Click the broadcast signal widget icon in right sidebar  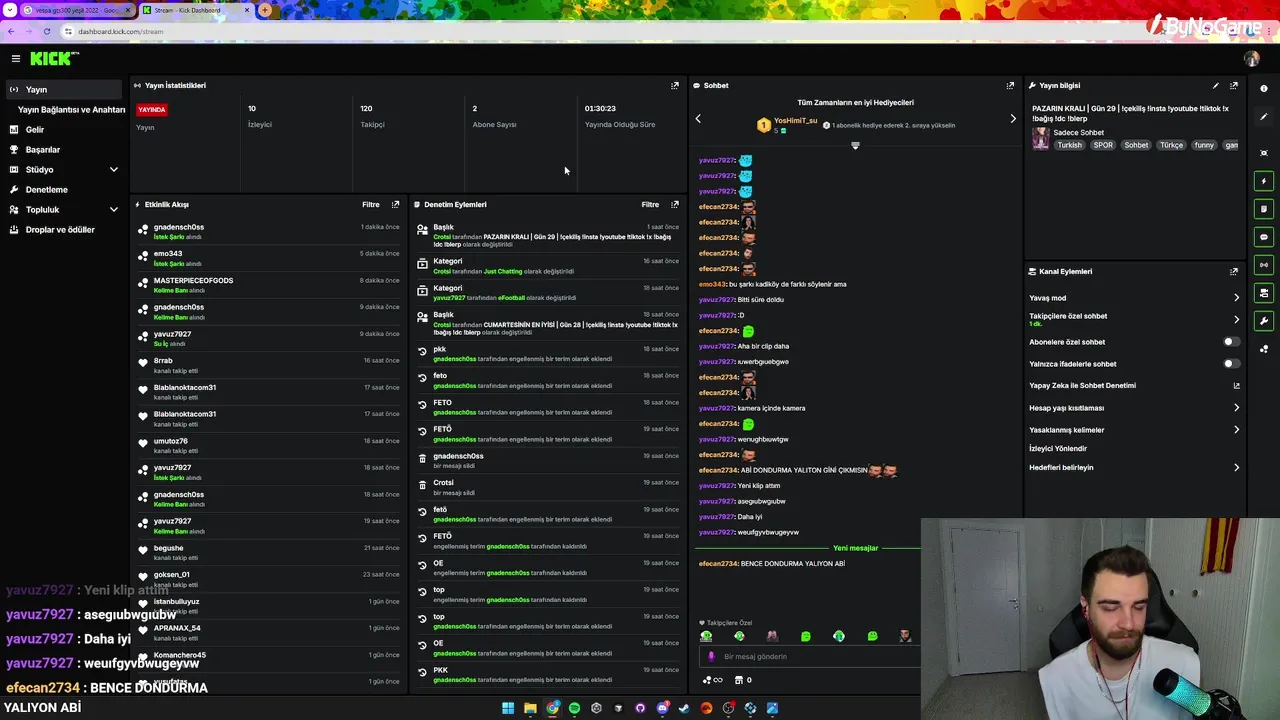click(1264, 265)
